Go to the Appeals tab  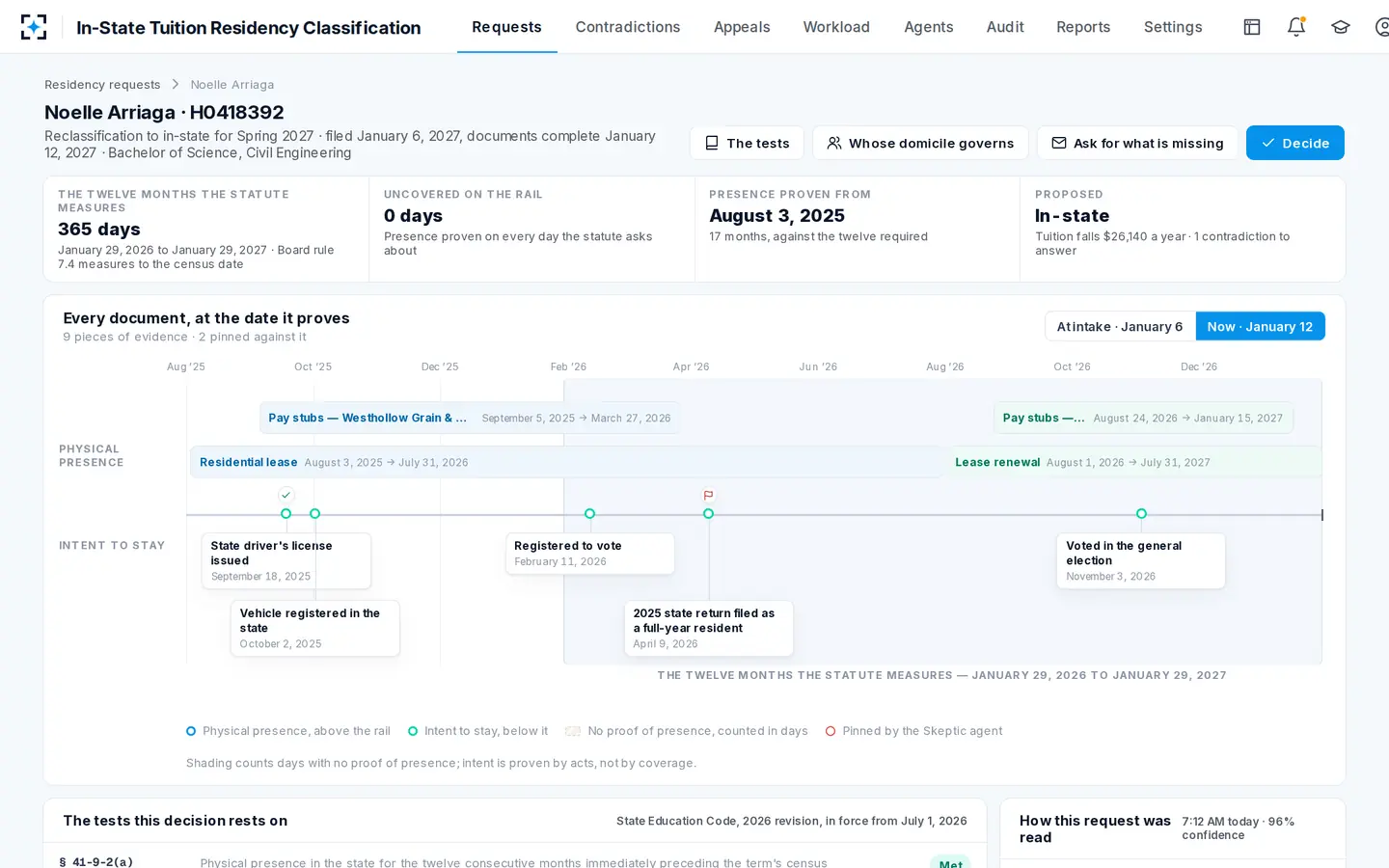click(742, 27)
